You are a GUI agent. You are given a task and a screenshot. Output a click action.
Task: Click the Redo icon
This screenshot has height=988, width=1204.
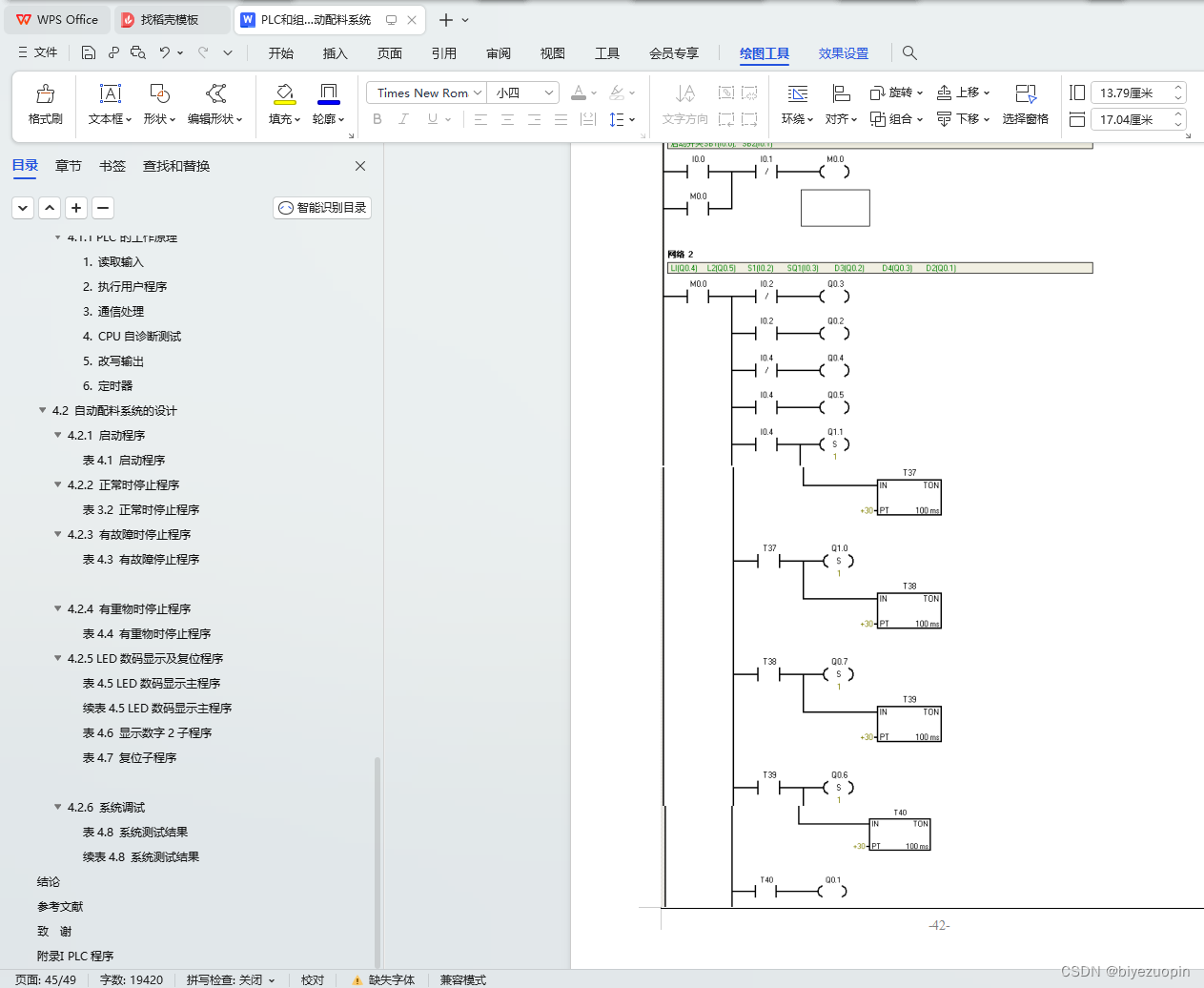203,52
